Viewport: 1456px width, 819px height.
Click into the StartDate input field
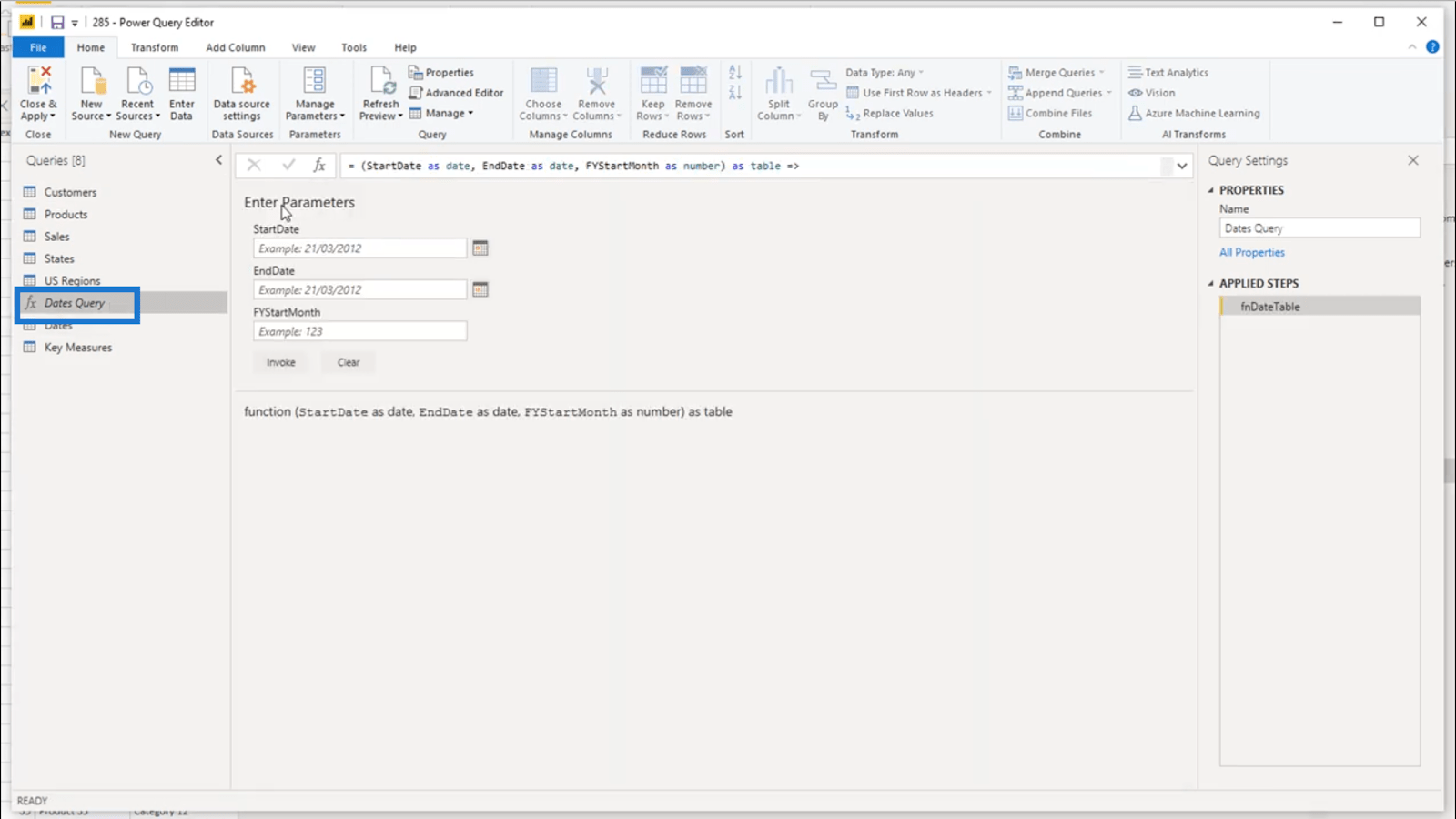point(360,248)
